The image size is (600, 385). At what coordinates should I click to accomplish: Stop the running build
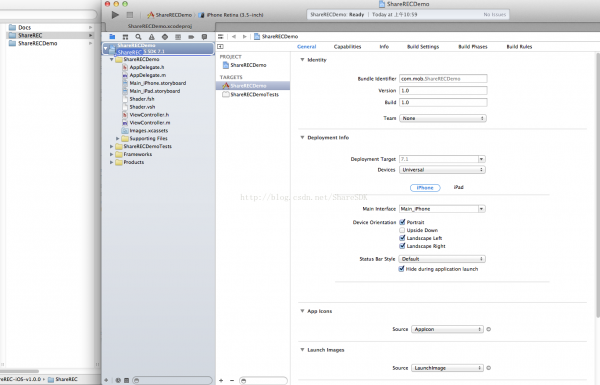[130, 15]
